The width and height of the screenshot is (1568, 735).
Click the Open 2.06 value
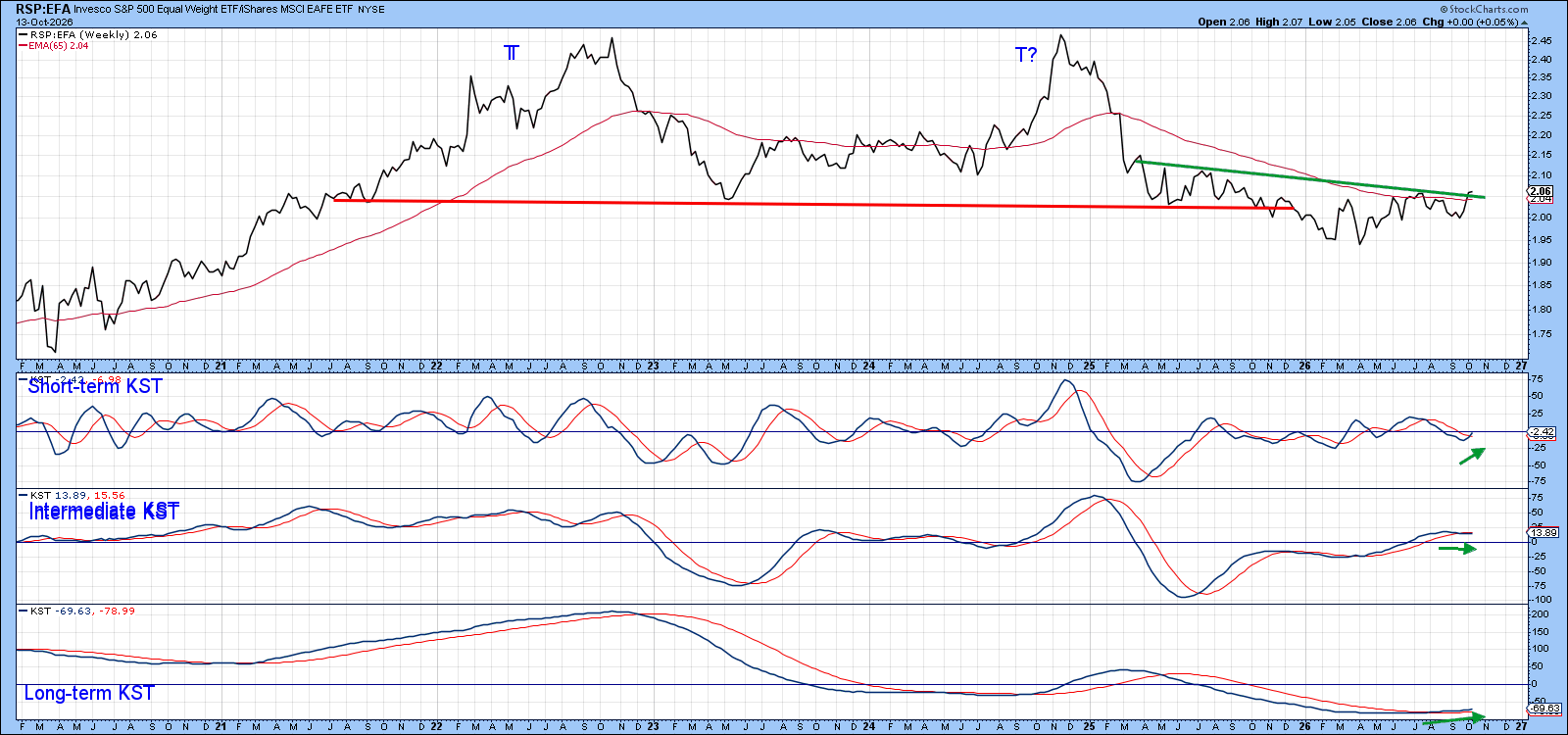pos(1224,22)
